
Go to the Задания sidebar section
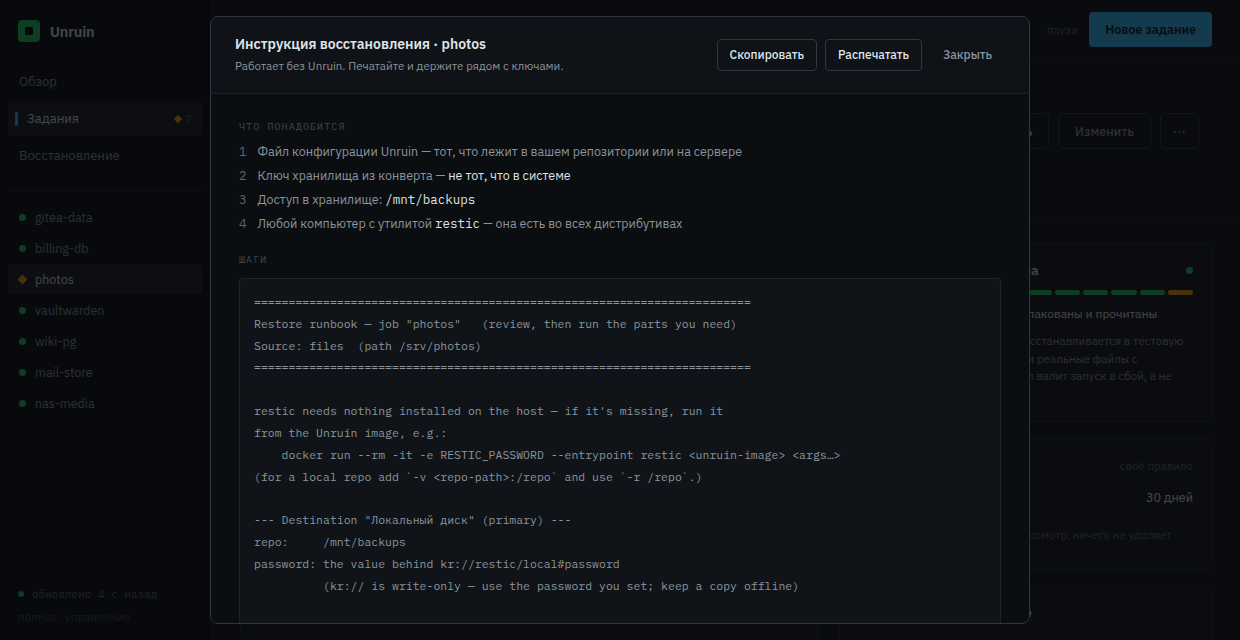pyautogui.click(x=105, y=118)
